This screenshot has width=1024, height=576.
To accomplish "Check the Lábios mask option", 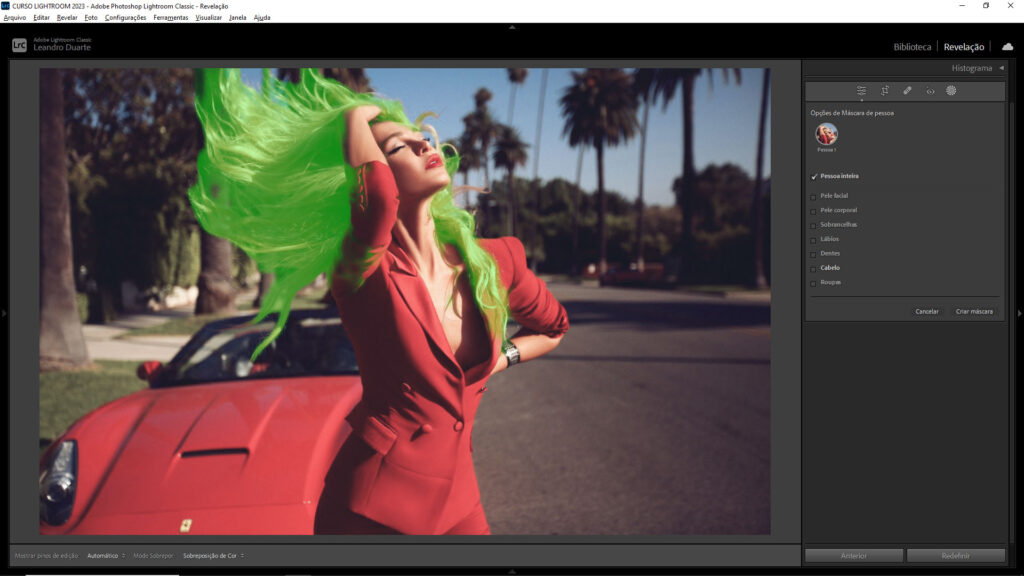I will tap(813, 240).
